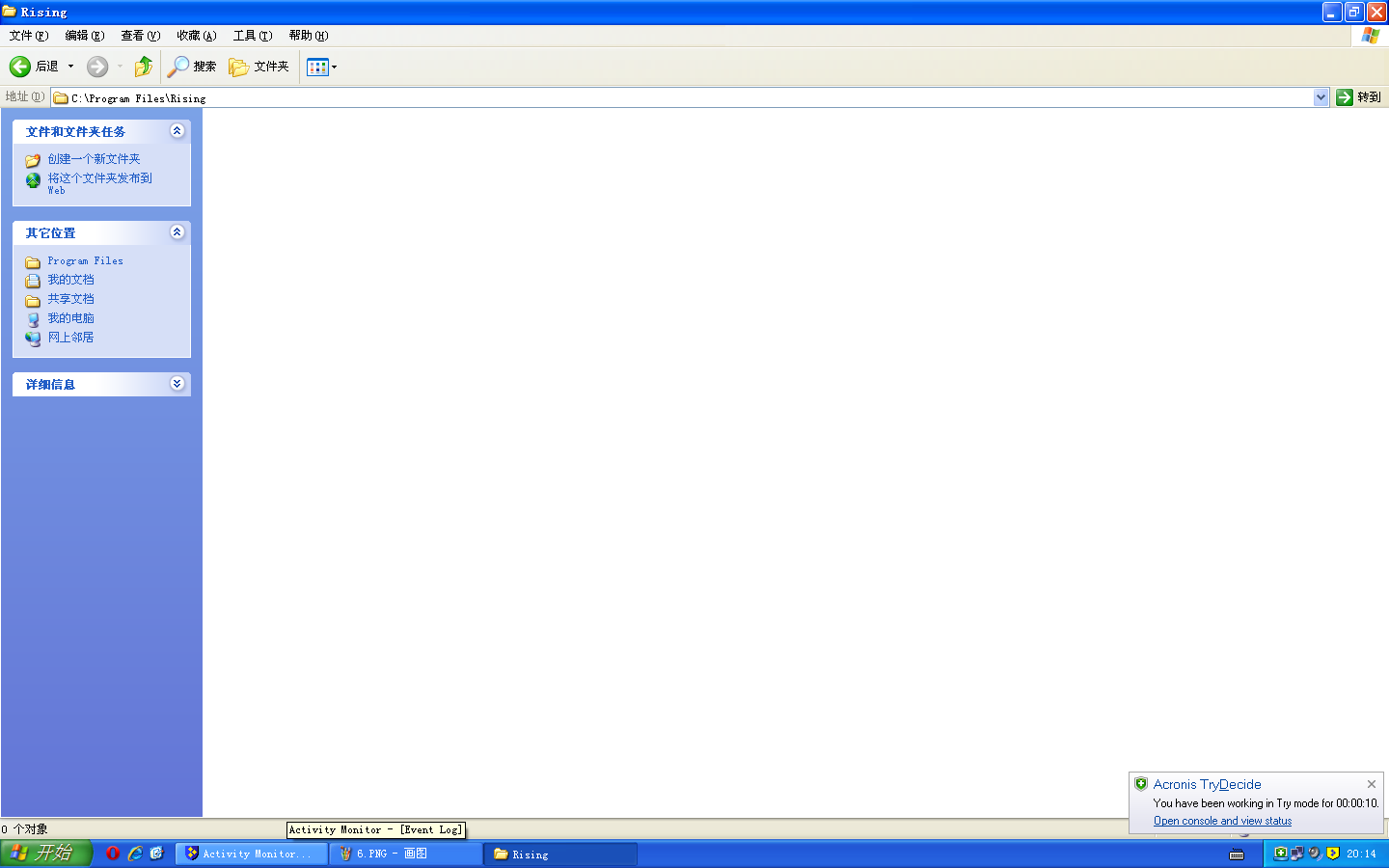Minimize the Rising explorer window
The image size is (1389, 868).
tap(1332, 12)
